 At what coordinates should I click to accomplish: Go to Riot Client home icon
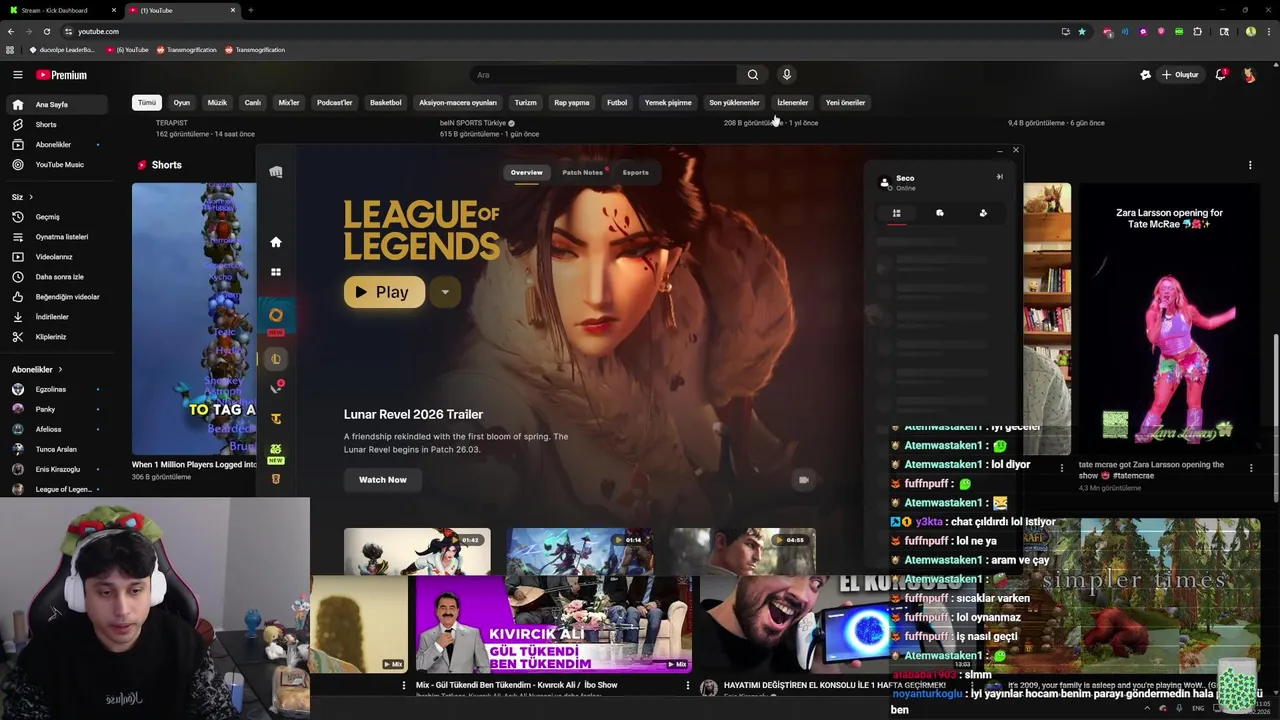[276, 242]
